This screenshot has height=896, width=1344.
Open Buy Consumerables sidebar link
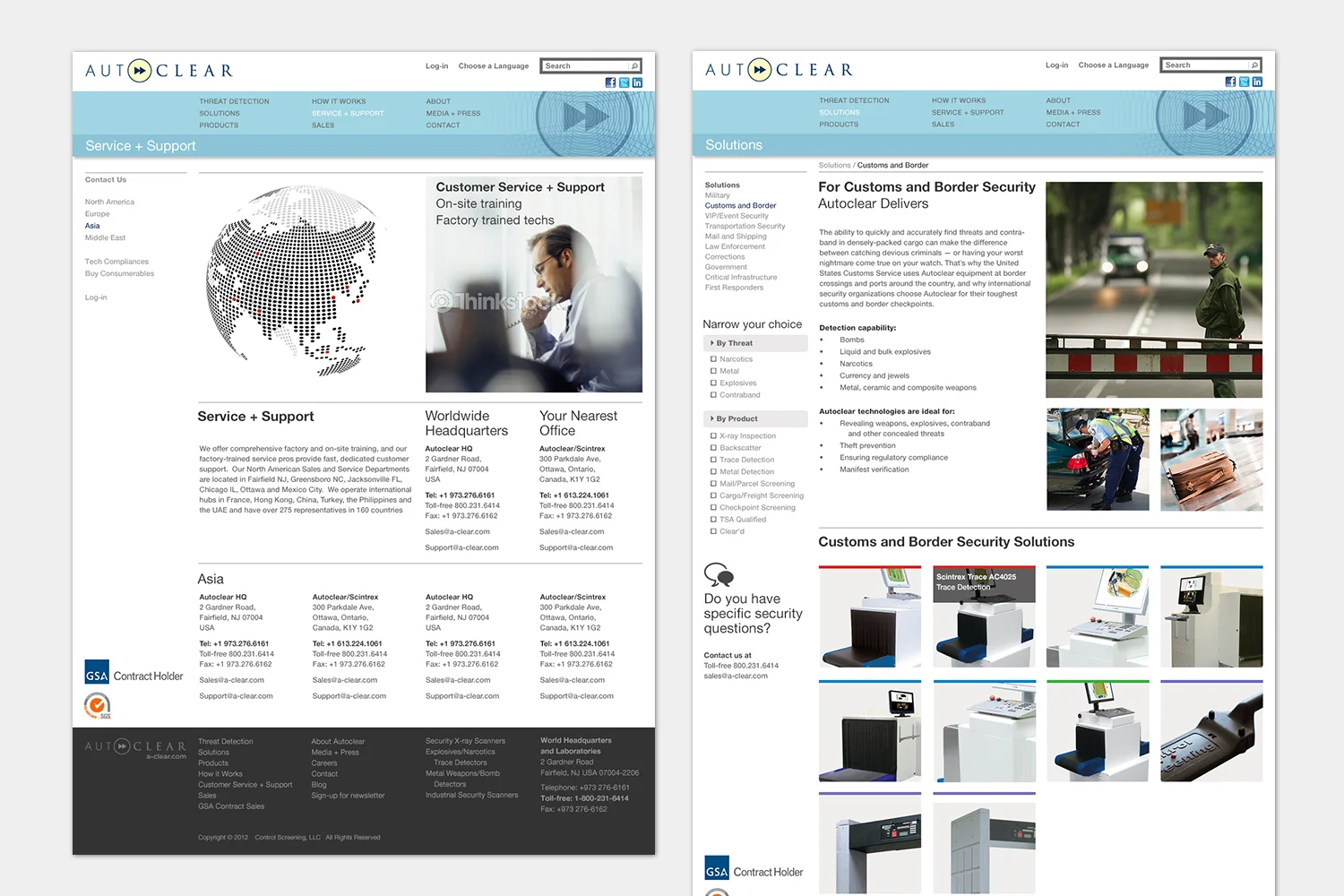click(x=119, y=274)
